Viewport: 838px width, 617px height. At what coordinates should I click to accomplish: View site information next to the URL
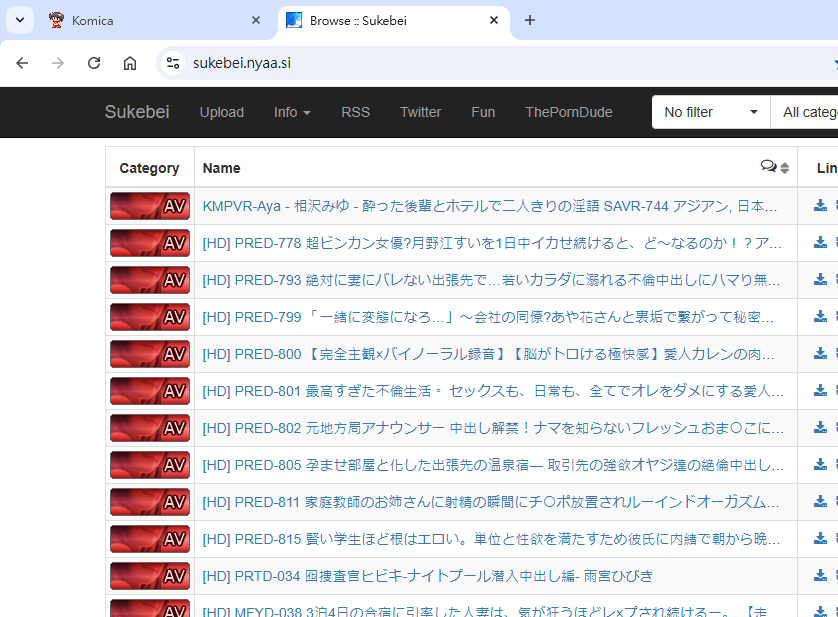coord(173,63)
